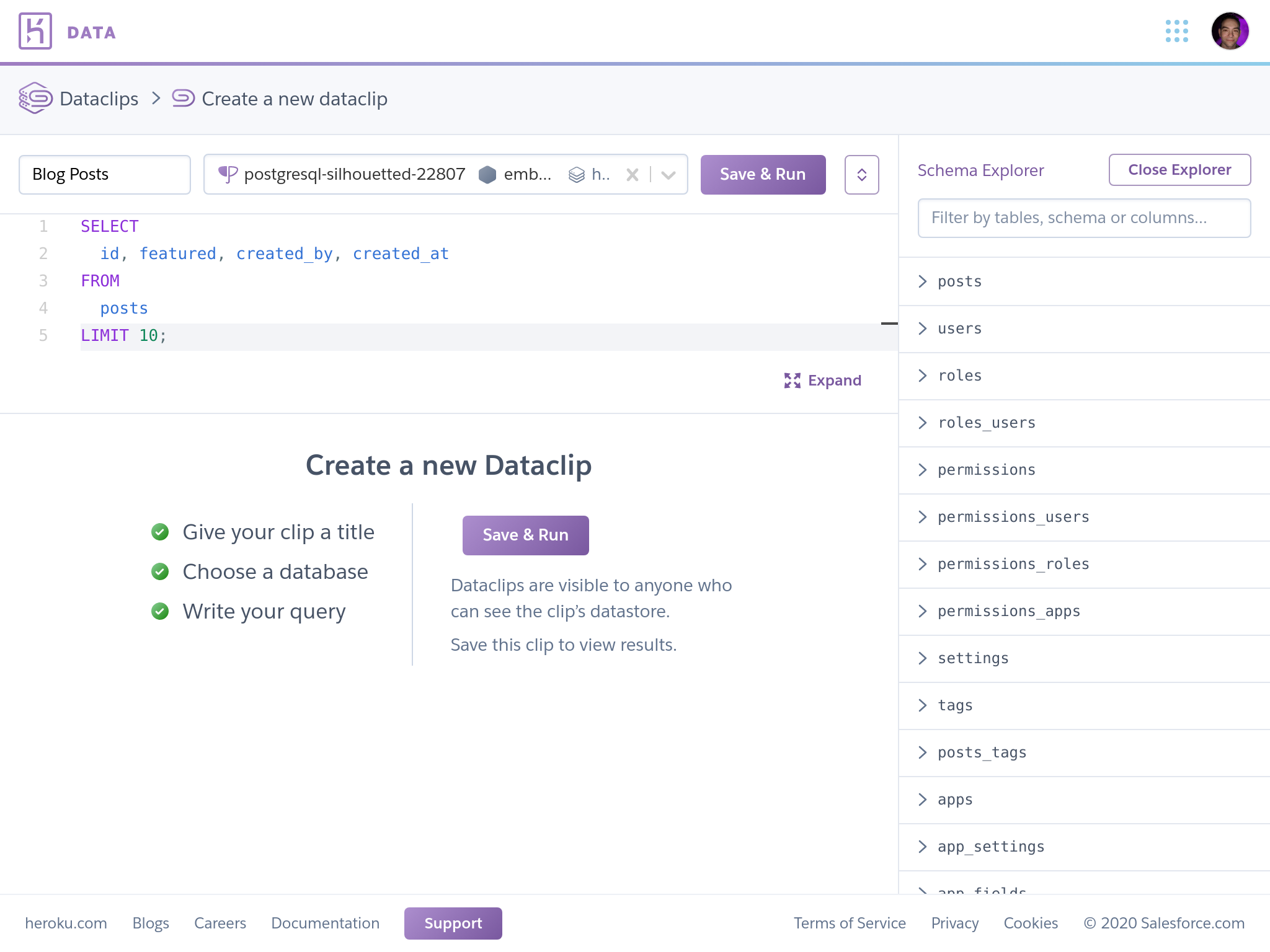Image resolution: width=1270 pixels, height=952 pixels.
Task: Click the Support button in footer
Action: 454,922
